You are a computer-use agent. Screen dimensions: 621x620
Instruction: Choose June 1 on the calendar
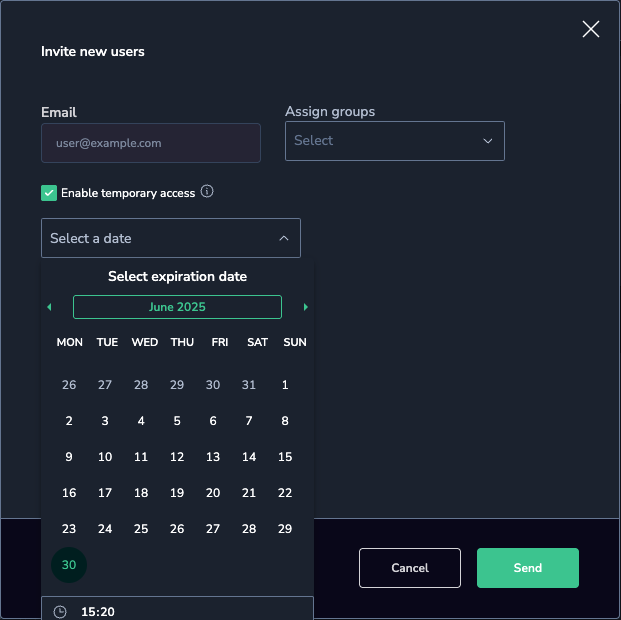click(x=285, y=385)
